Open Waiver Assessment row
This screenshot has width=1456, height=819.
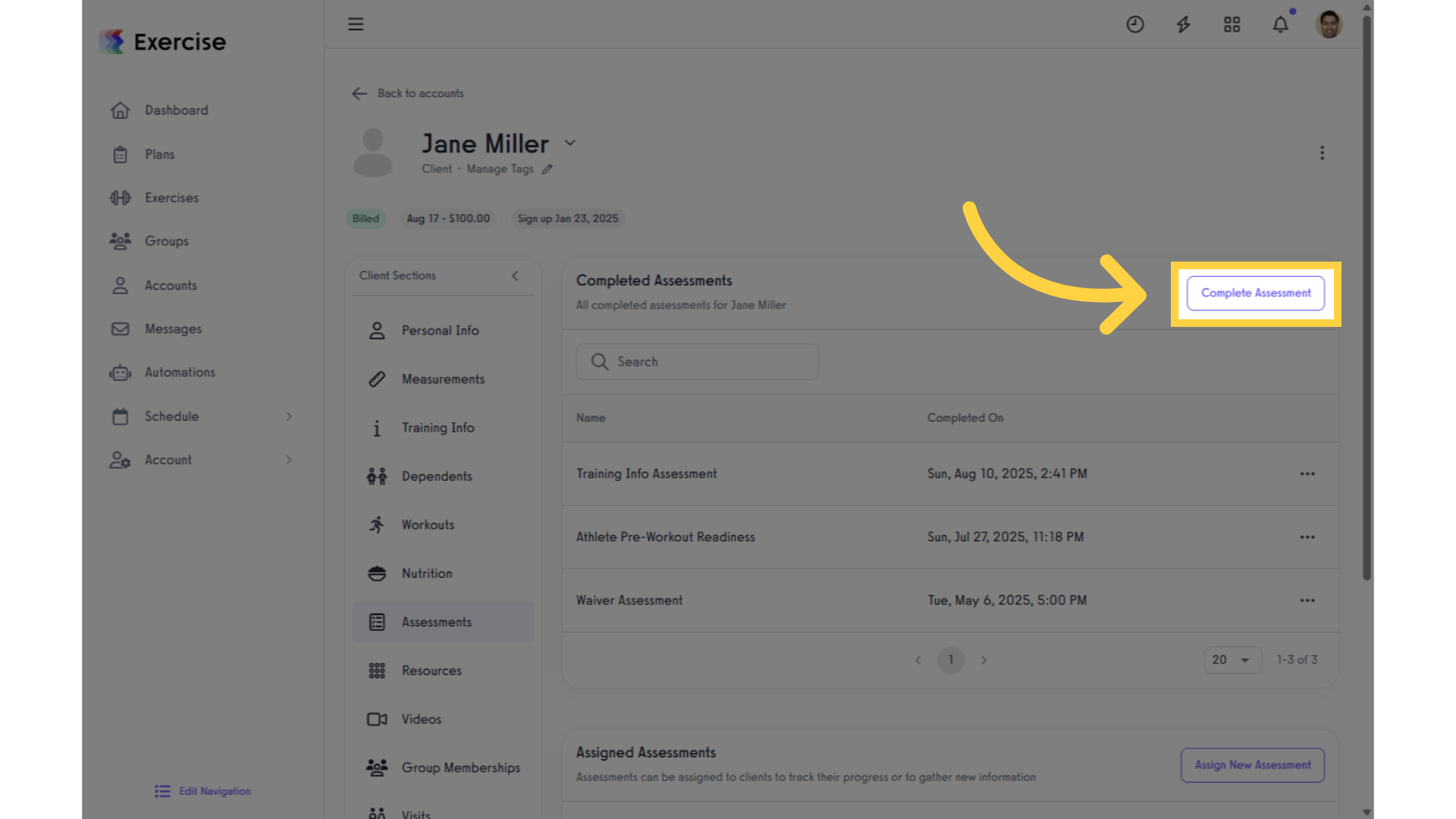[x=949, y=601]
